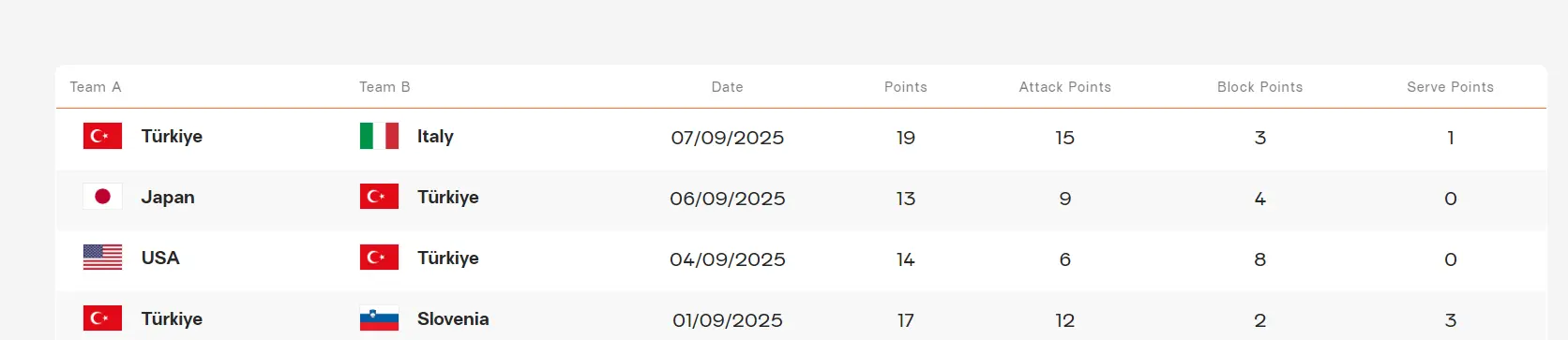
Task: Click Türkiye flag in the Slovenia match row
Action: [x=102, y=318]
